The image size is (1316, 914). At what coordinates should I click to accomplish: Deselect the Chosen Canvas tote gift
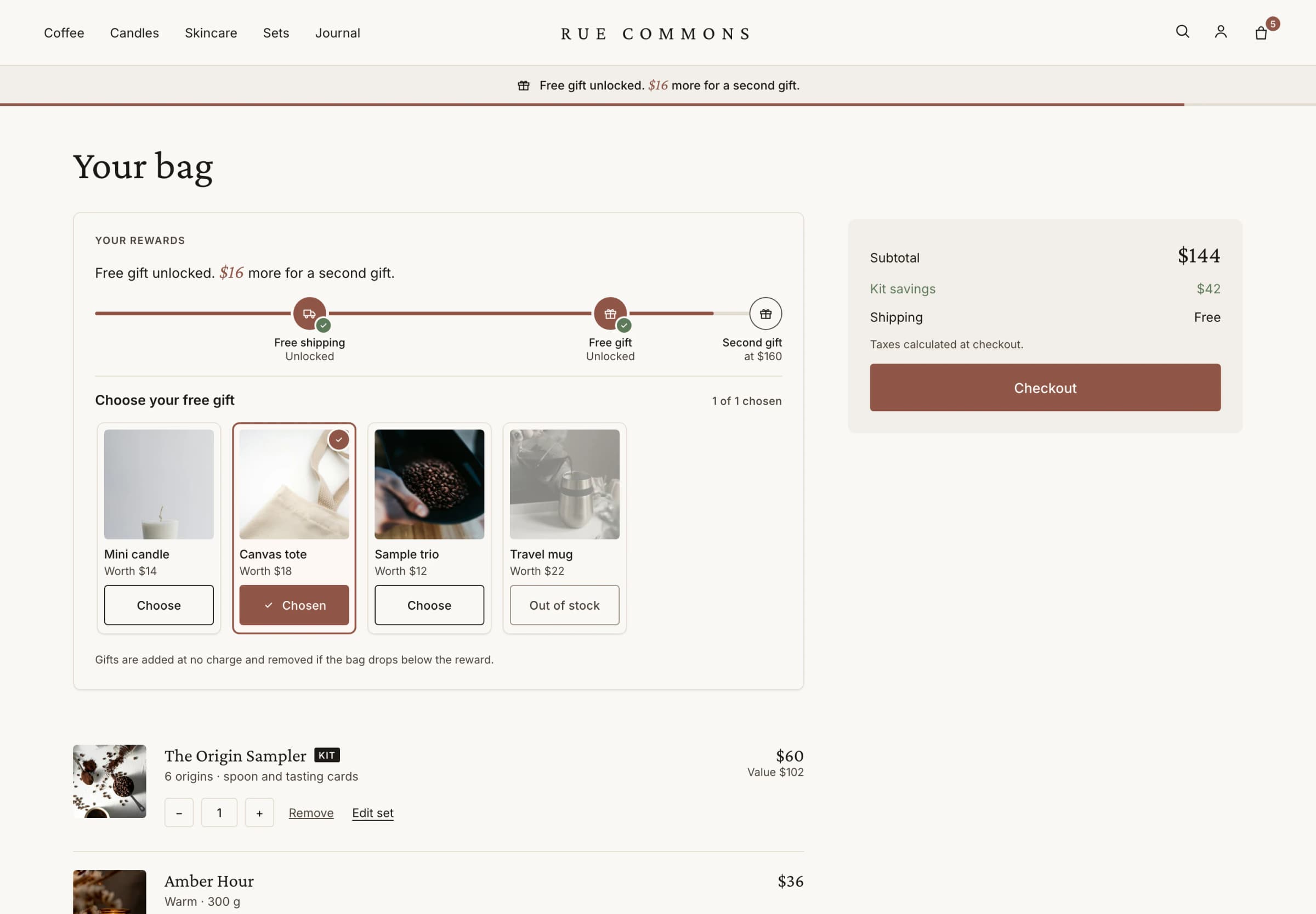[294, 605]
